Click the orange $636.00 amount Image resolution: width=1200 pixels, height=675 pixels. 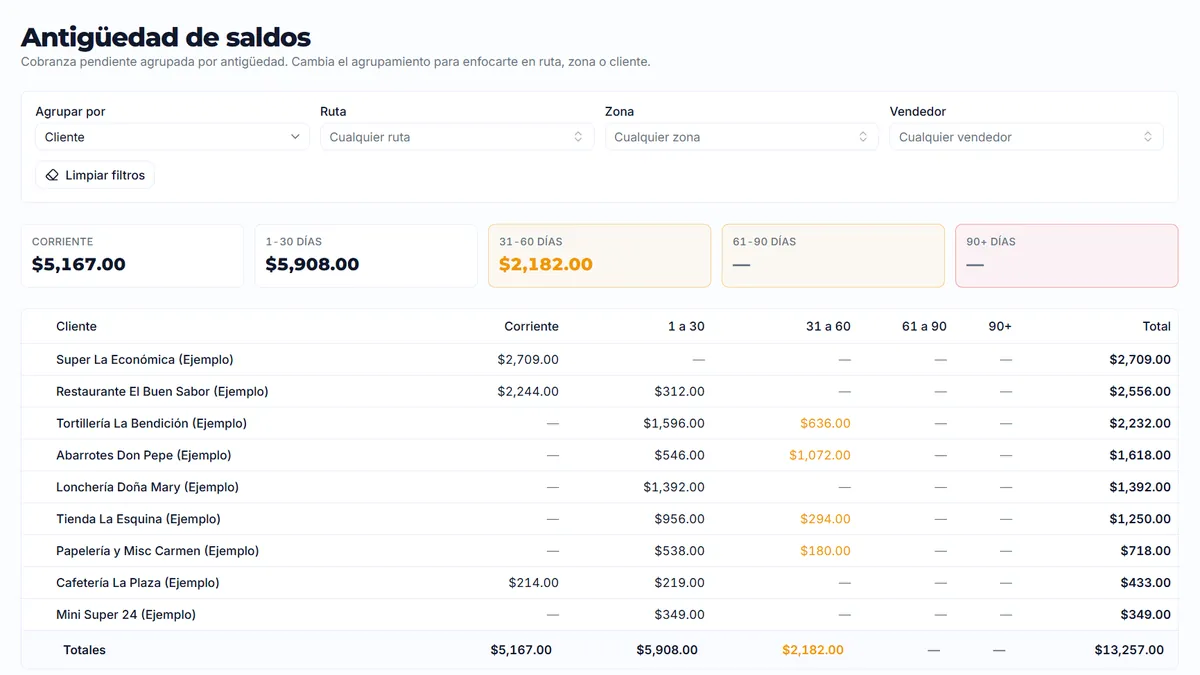point(825,424)
